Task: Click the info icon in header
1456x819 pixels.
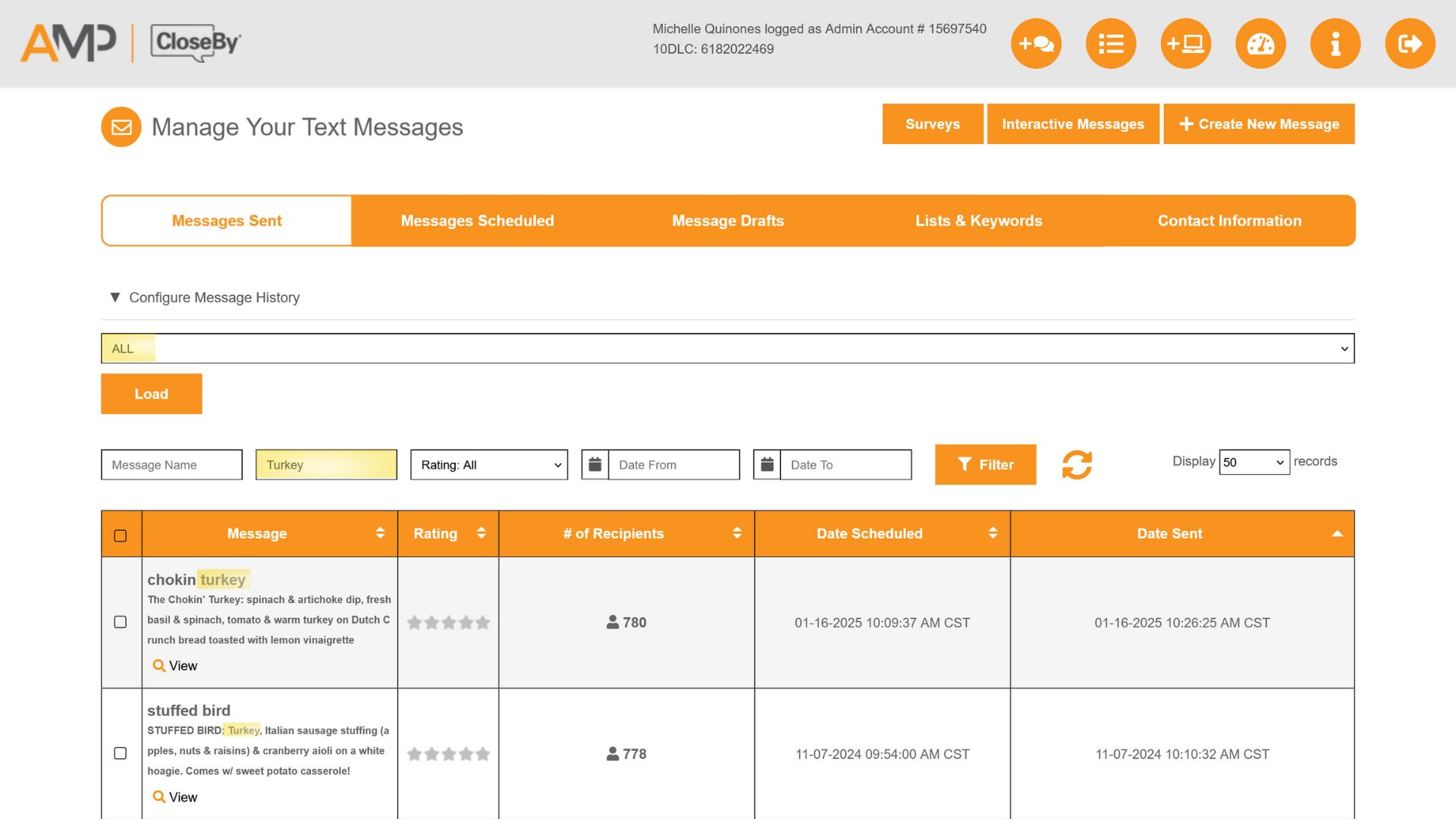Action: [1335, 44]
